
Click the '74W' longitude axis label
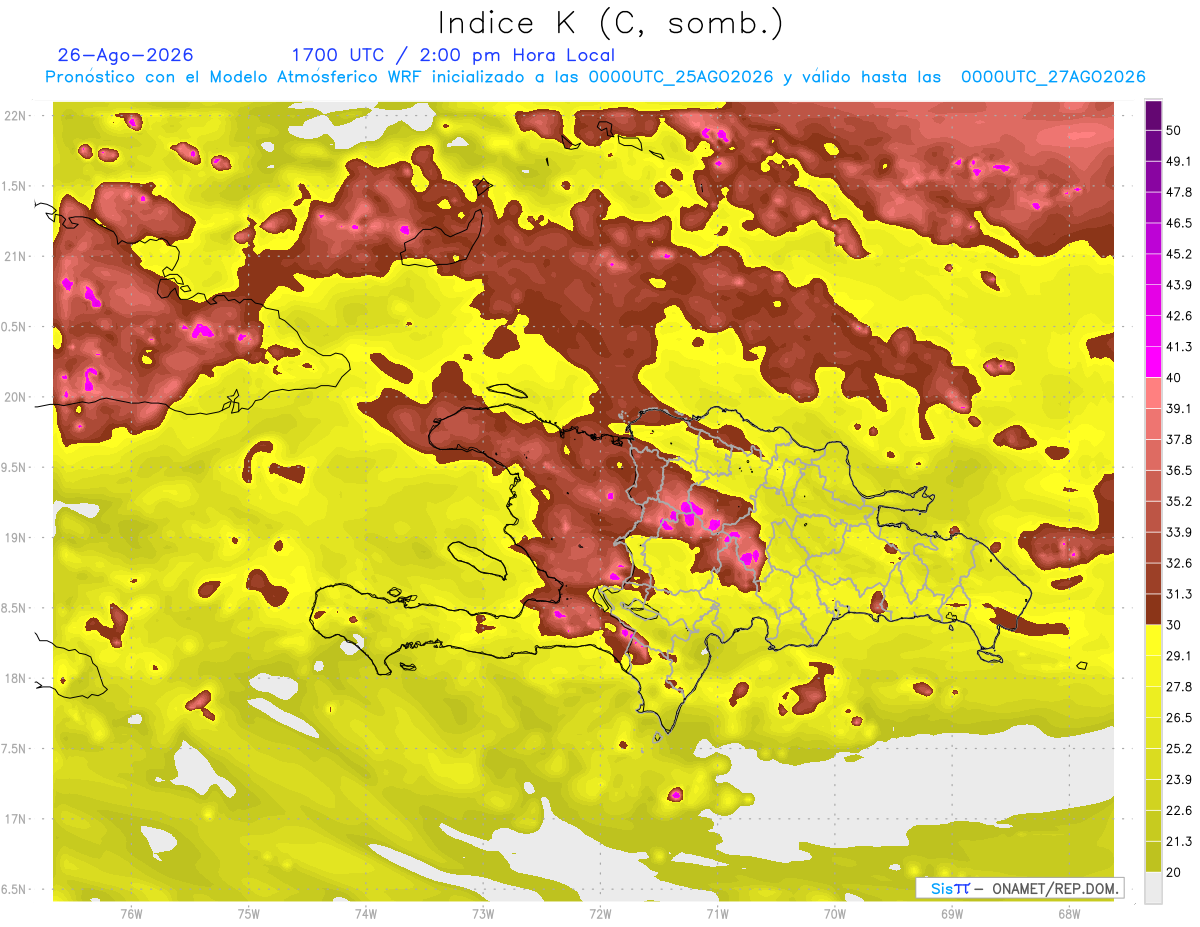(366, 914)
